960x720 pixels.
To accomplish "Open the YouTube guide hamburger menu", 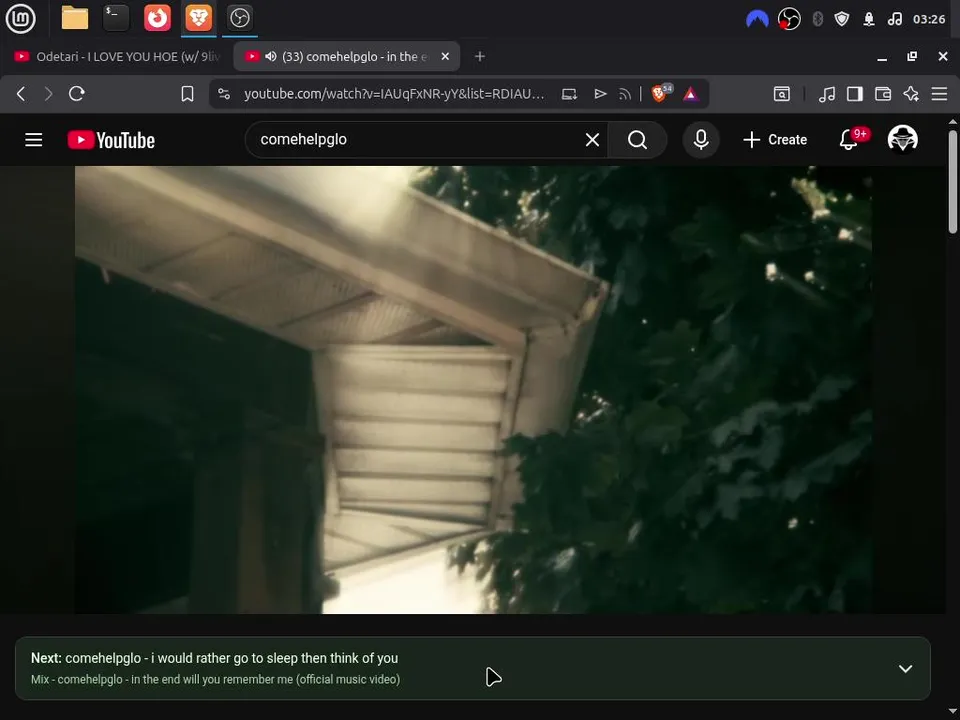I will click(x=34, y=140).
